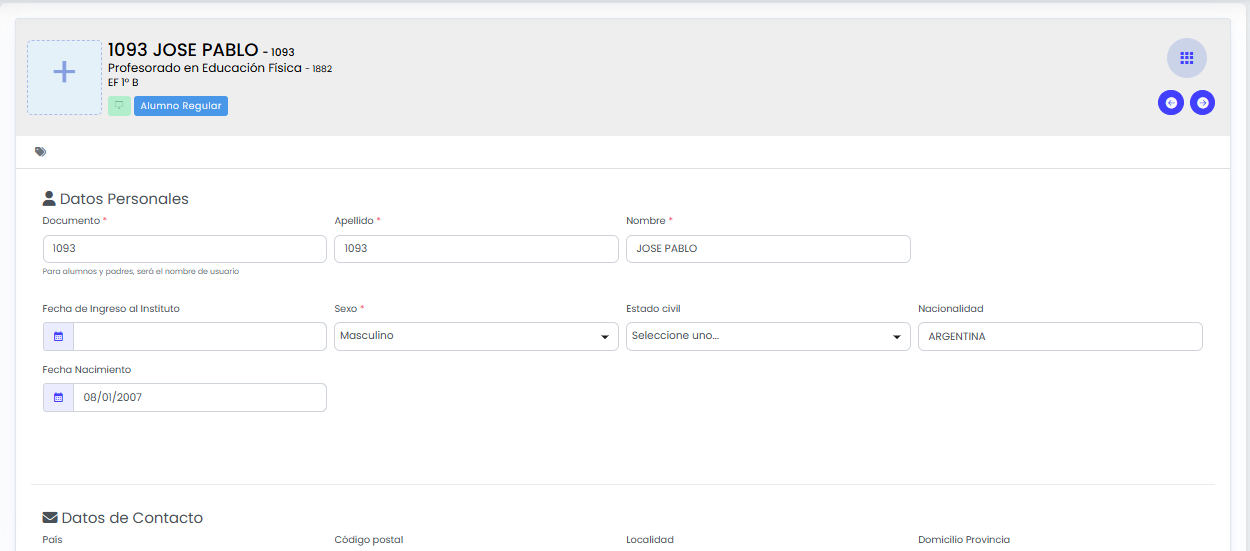Open calendar for Fecha Nacimiento
This screenshot has height=551, width=1250.
[58, 397]
